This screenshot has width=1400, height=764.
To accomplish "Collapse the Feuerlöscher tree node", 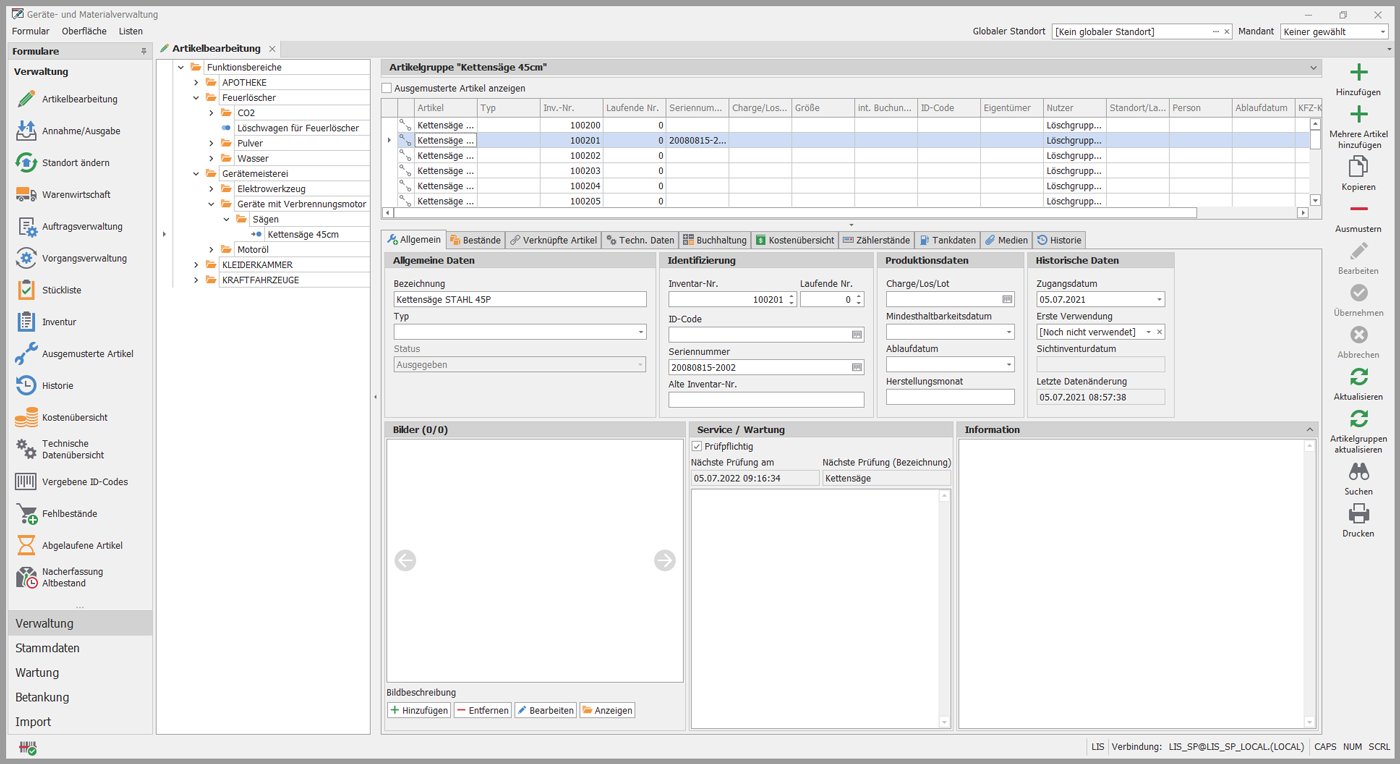I will click(196, 98).
